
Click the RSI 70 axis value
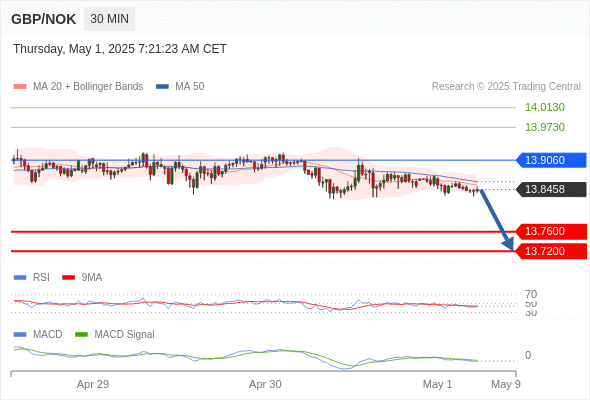pos(531,294)
